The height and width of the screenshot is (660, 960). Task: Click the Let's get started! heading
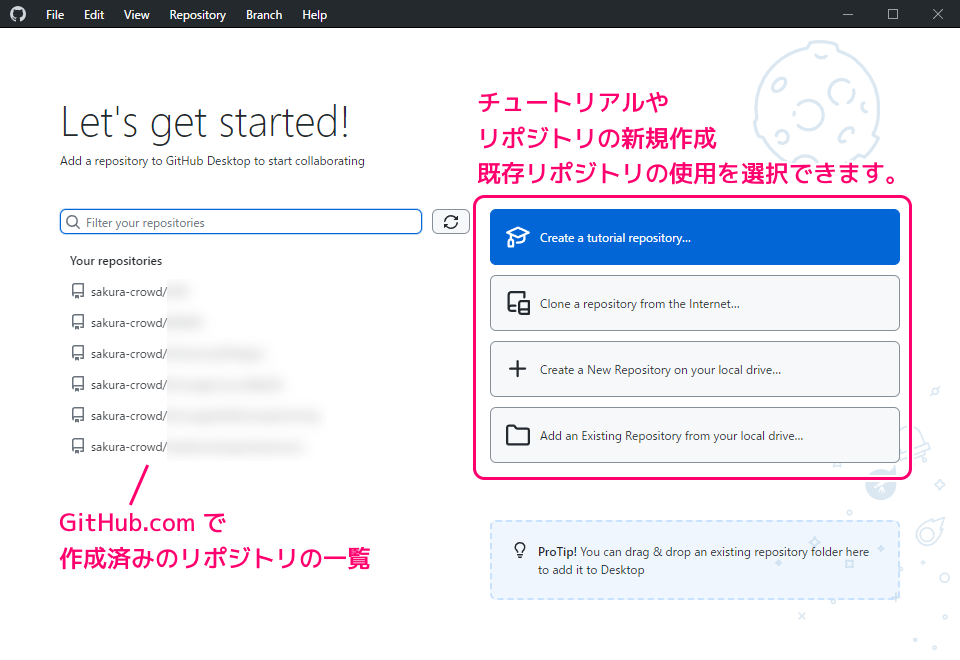[205, 123]
